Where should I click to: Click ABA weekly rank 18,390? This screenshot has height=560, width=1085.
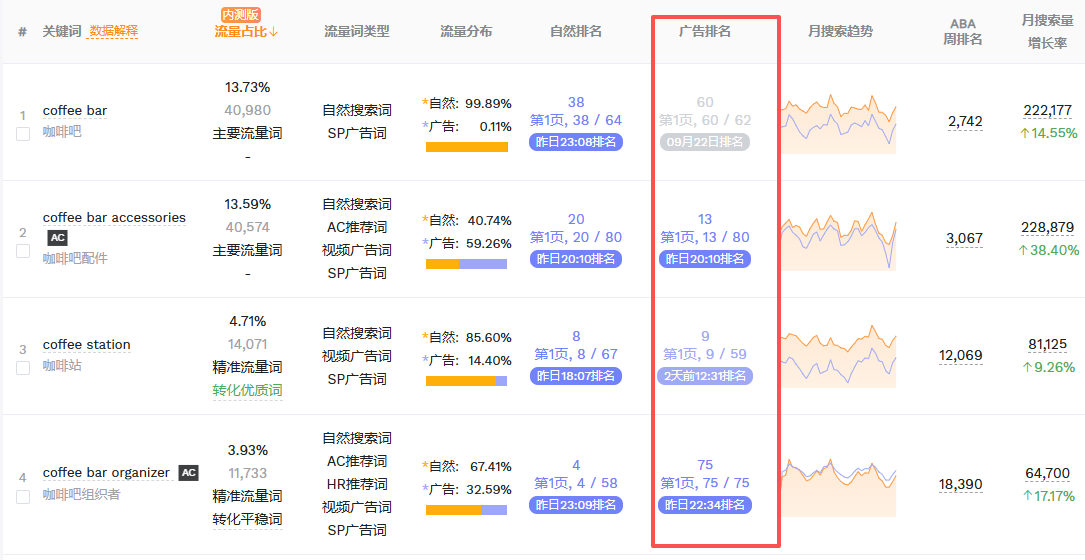(960, 485)
